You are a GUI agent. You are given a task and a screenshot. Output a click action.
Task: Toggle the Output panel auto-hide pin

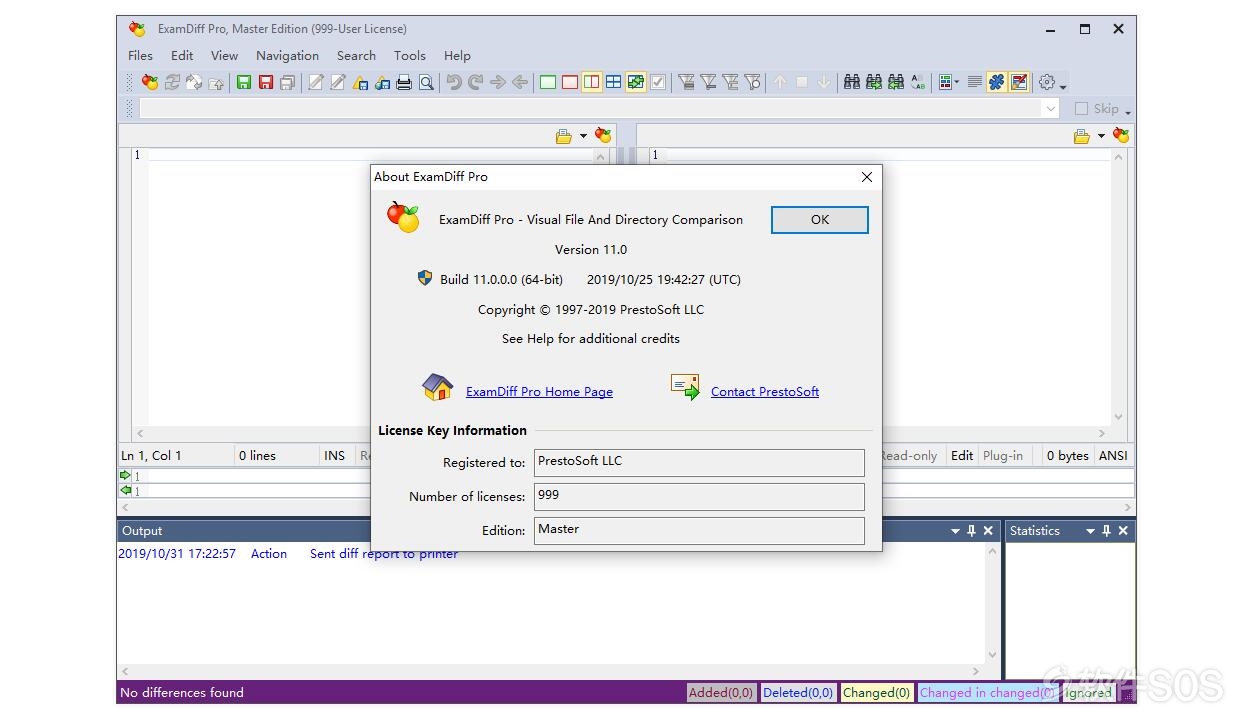click(x=971, y=531)
